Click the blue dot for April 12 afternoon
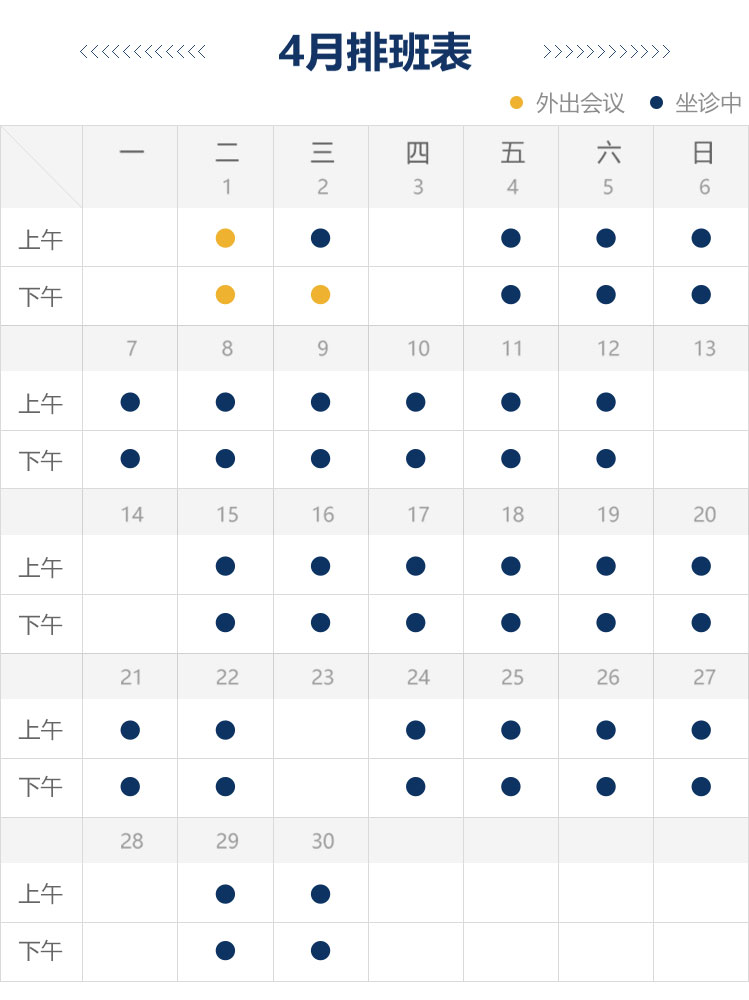Screen dimensions: 749x1000 [x=606, y=459]
